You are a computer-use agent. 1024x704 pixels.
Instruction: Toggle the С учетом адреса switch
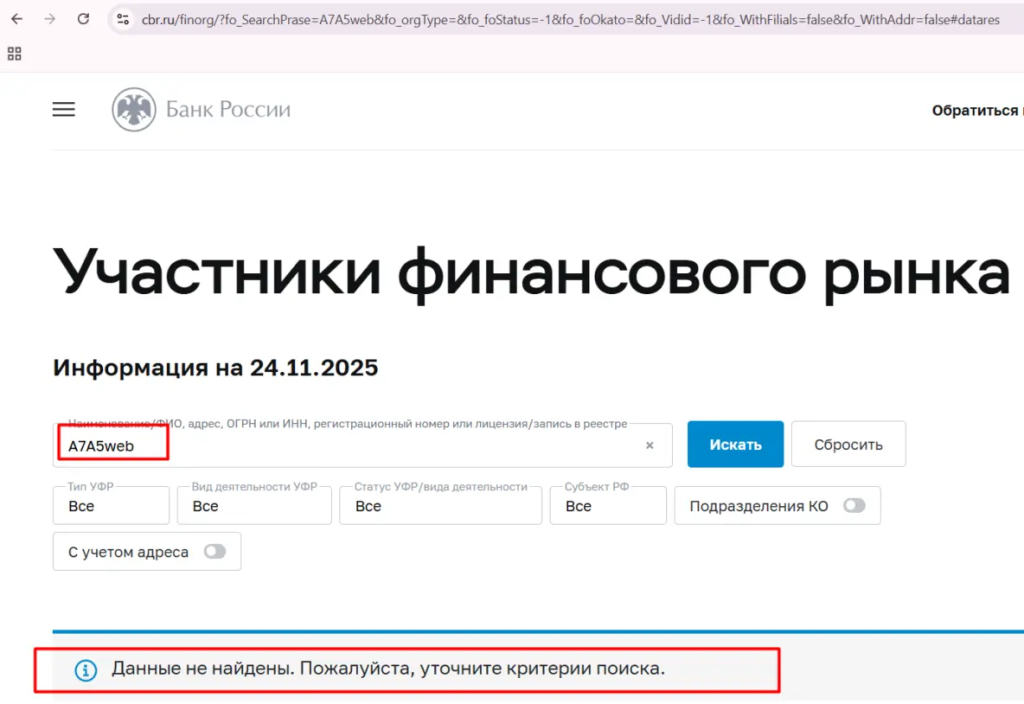(x=214, y=552)
